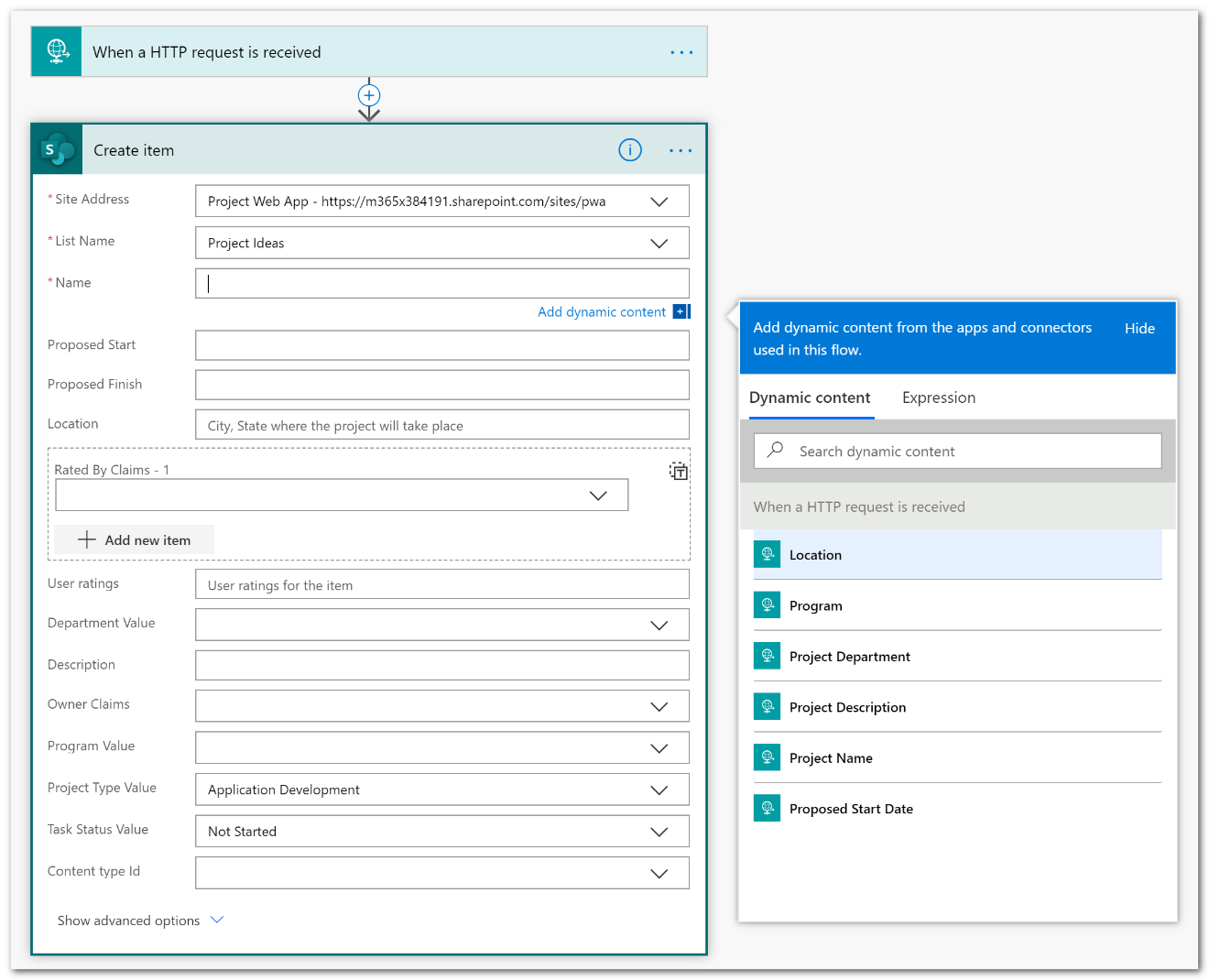Click the Proposed Start field

click(x=442, y=345)
